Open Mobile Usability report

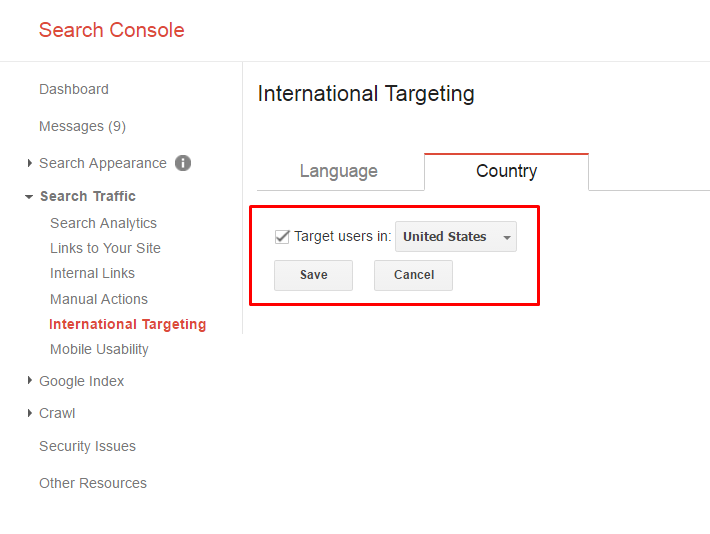99,349
